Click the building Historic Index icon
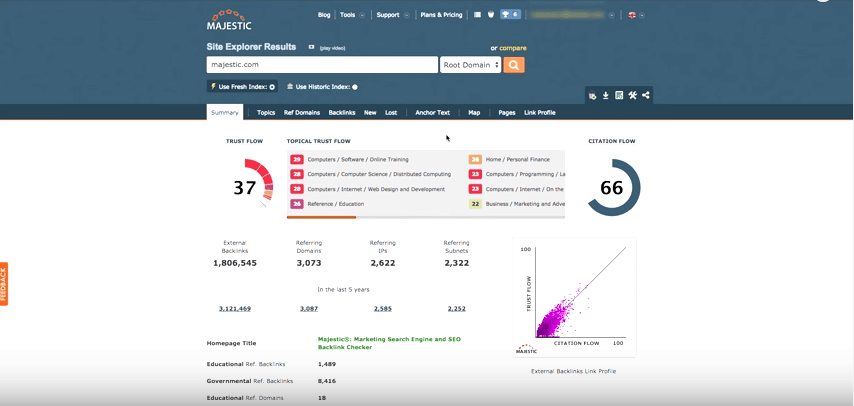854x406 pixels. click(290, 87)
